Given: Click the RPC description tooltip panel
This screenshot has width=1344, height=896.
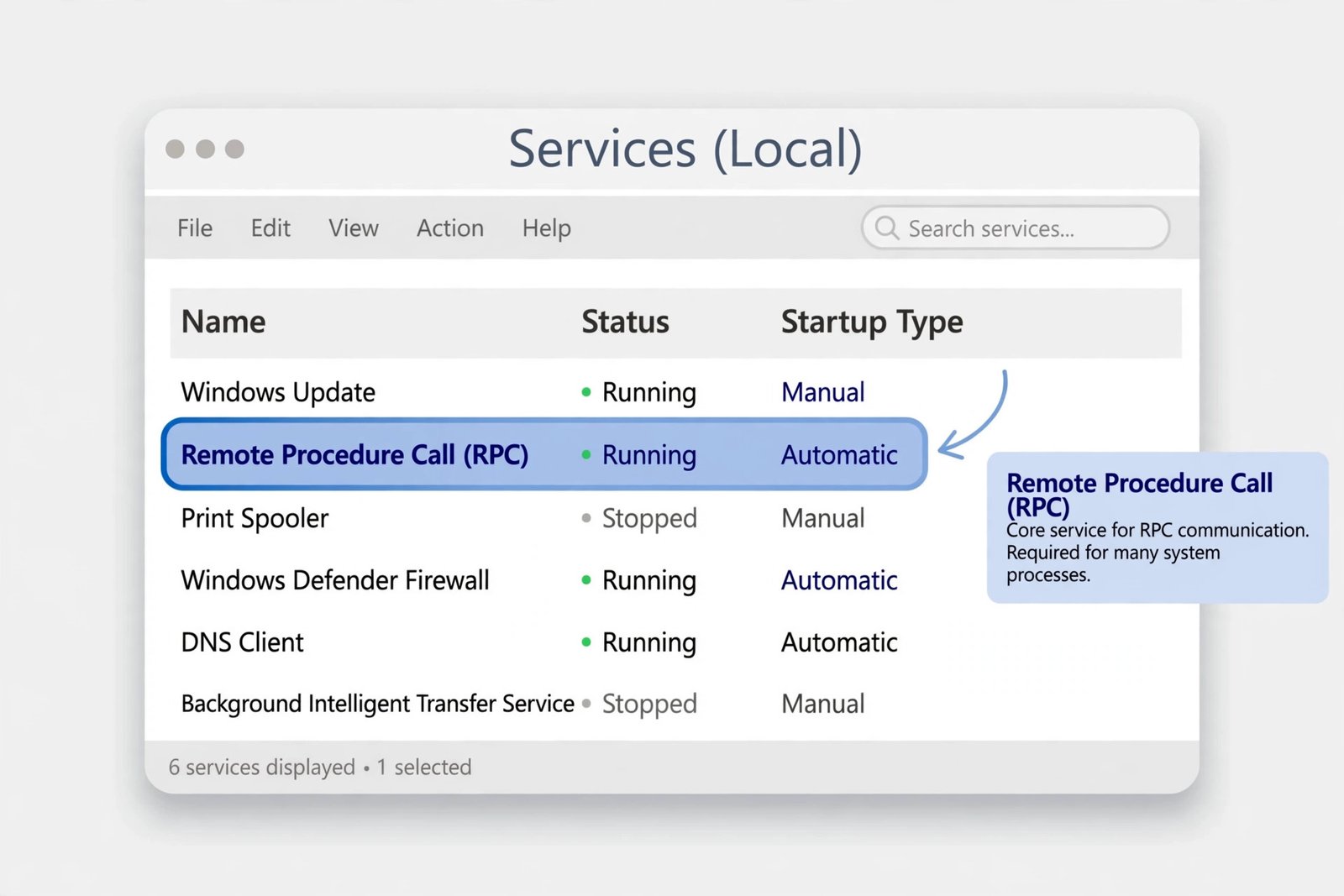Looking at the screenshot, I should coord(1158,527).
